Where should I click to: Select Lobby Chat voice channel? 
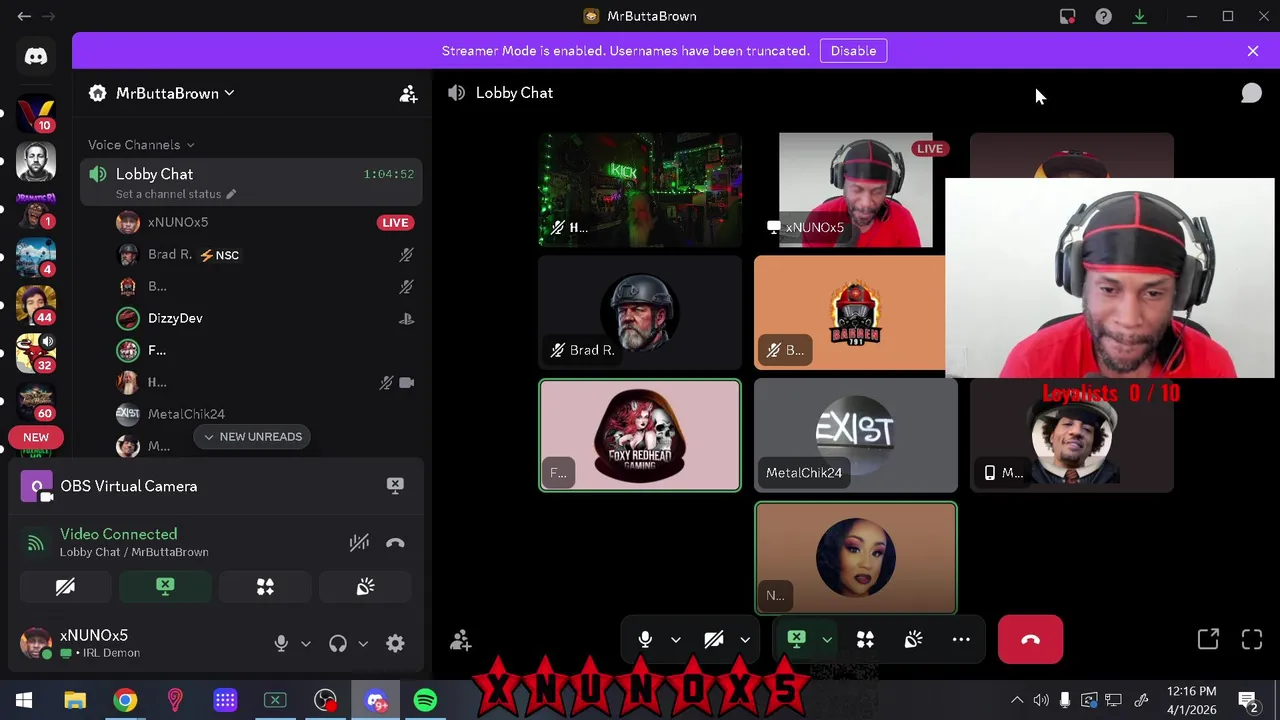tap(250, 182)
